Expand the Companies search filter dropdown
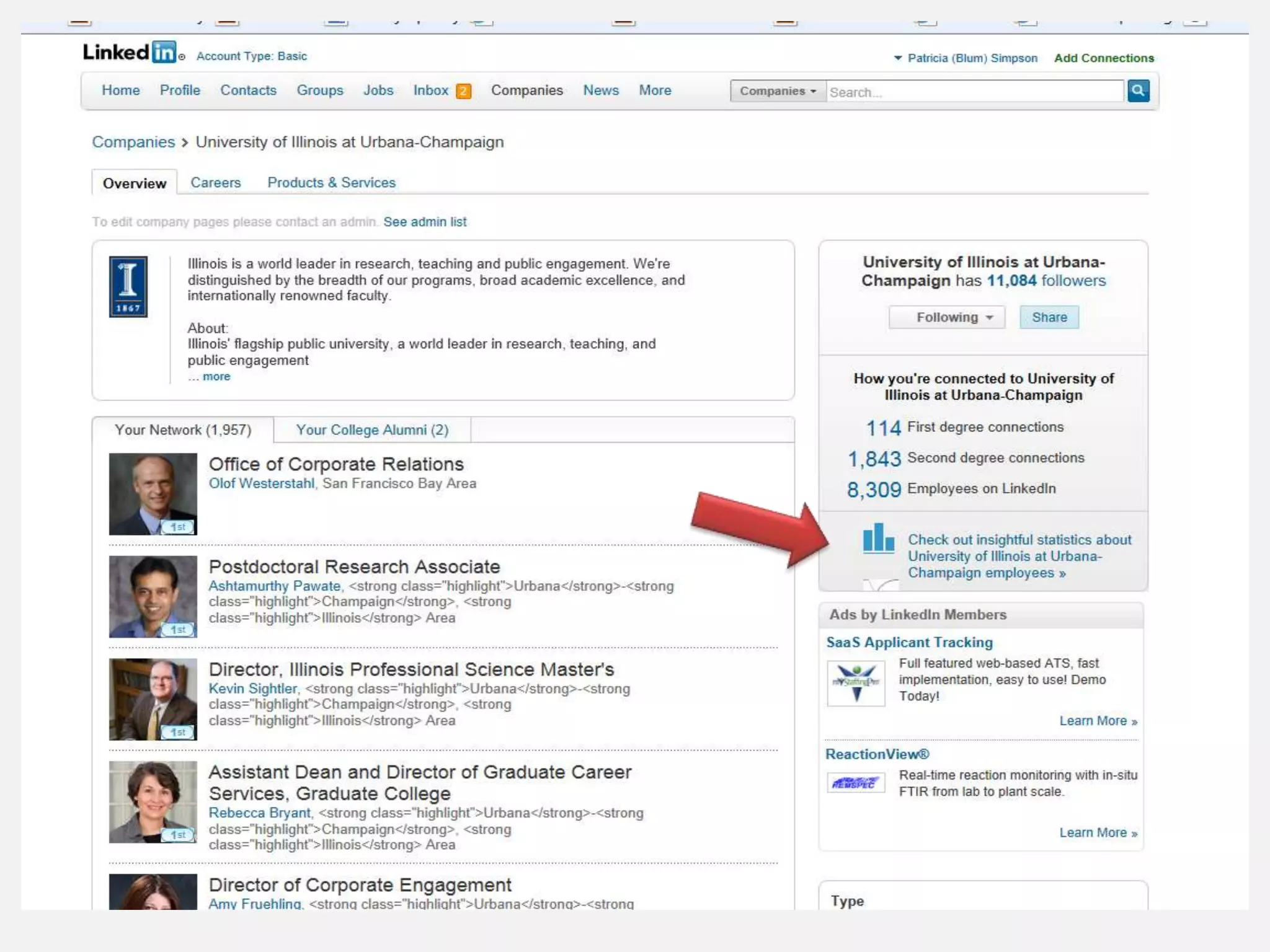 778,91
